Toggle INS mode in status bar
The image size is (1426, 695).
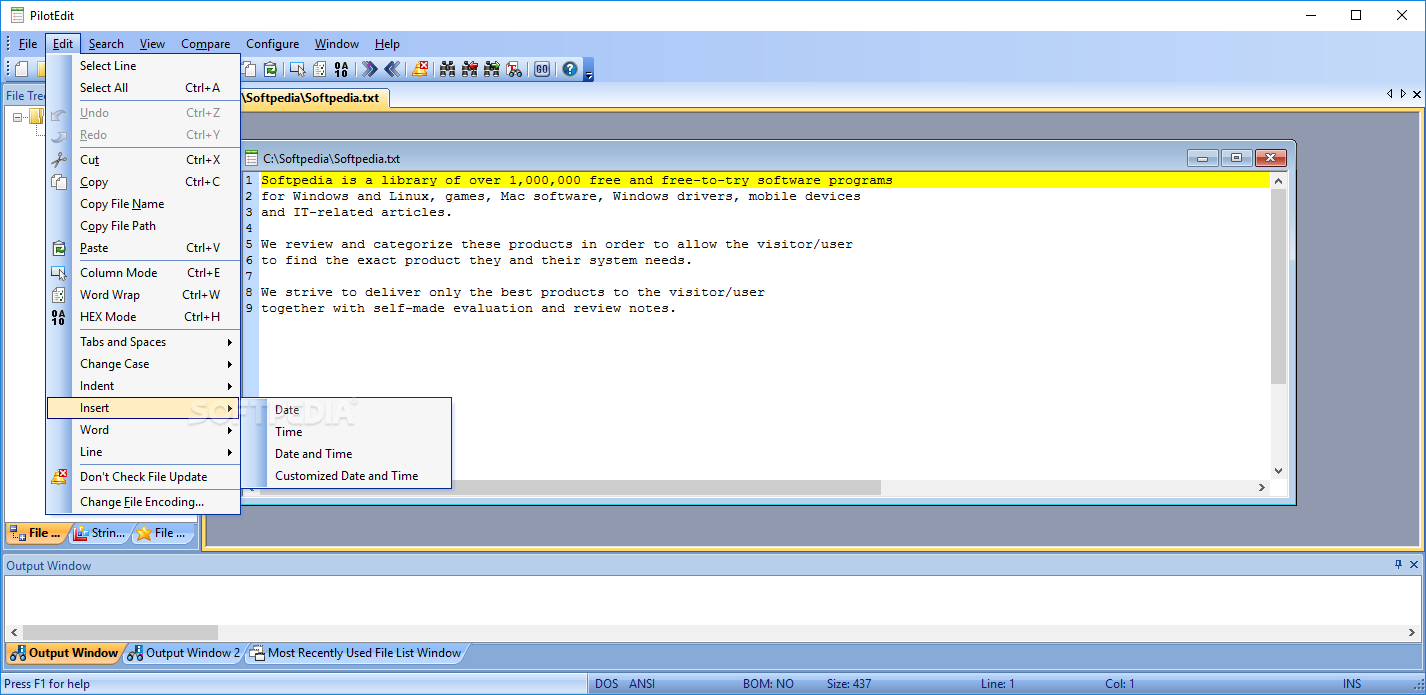(1352, 684)
